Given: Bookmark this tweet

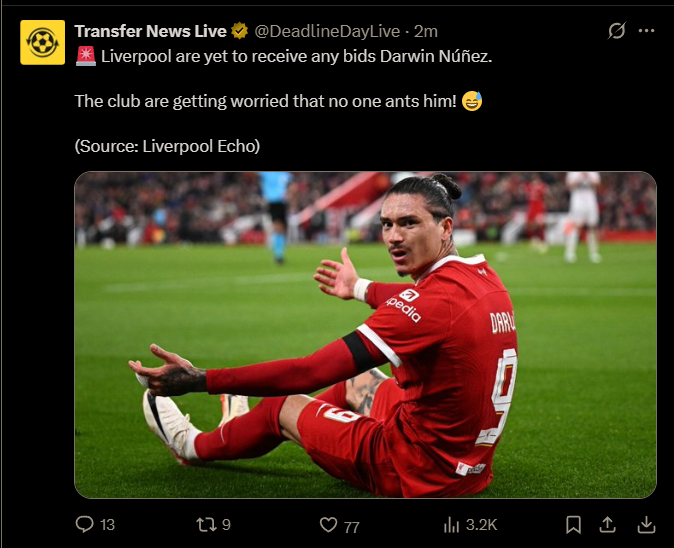Looking at the screenshot, I should pos(573,525).
